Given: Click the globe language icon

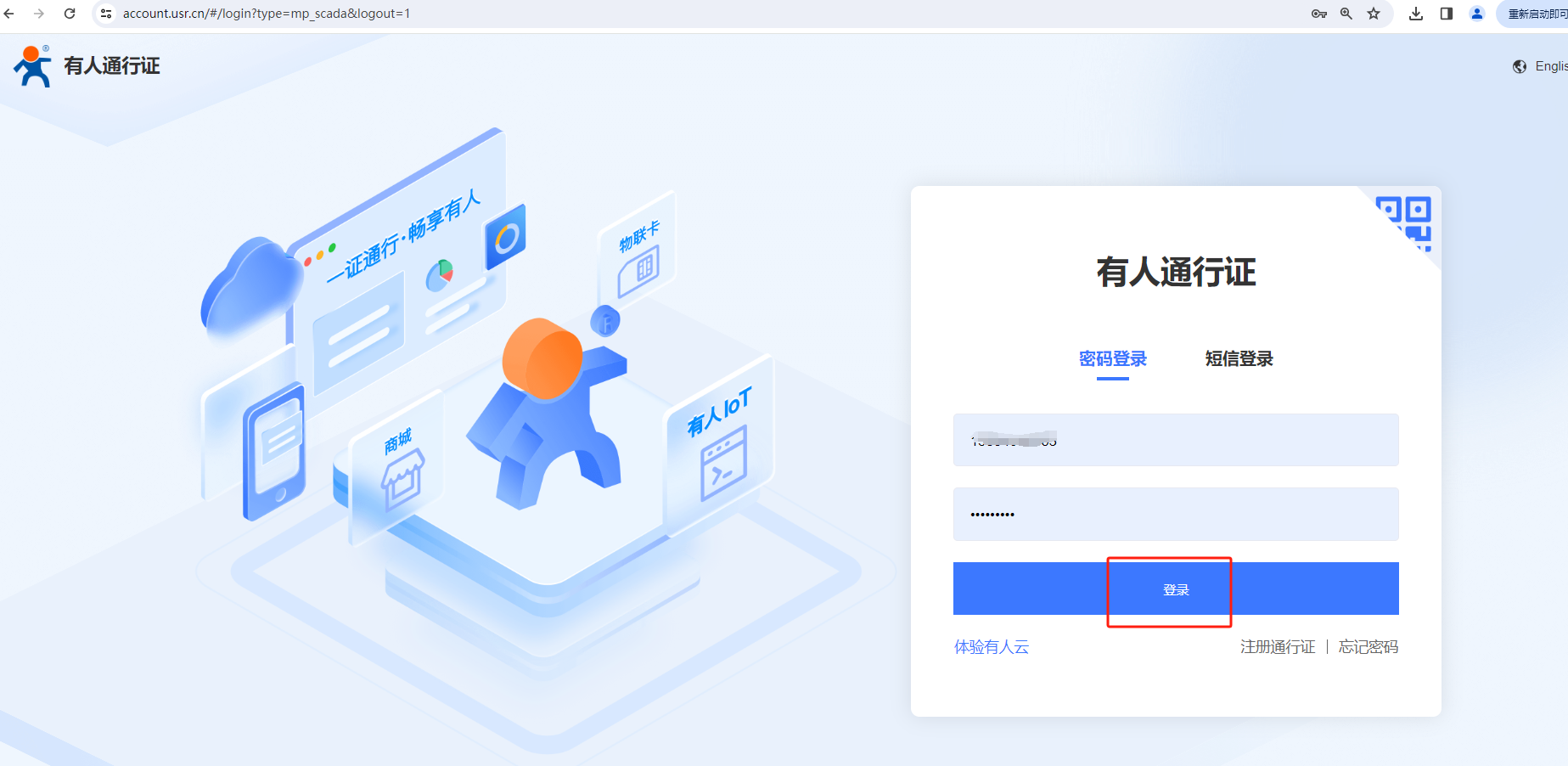Looking at the screenshot, I should click(1520, 66).
